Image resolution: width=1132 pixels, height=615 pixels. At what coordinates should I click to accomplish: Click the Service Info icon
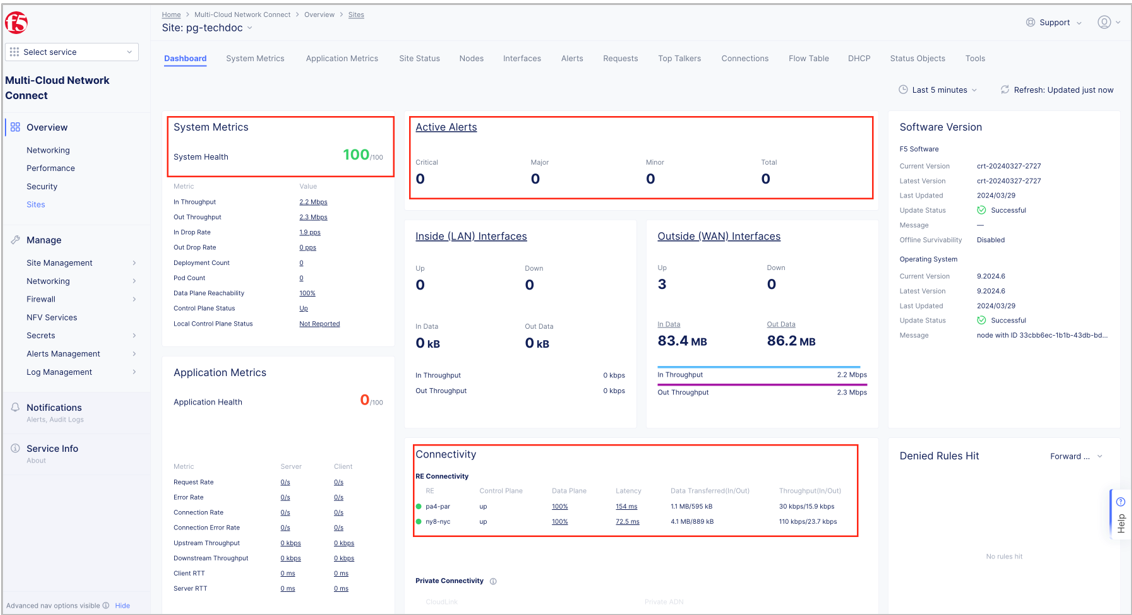[15, 448]
